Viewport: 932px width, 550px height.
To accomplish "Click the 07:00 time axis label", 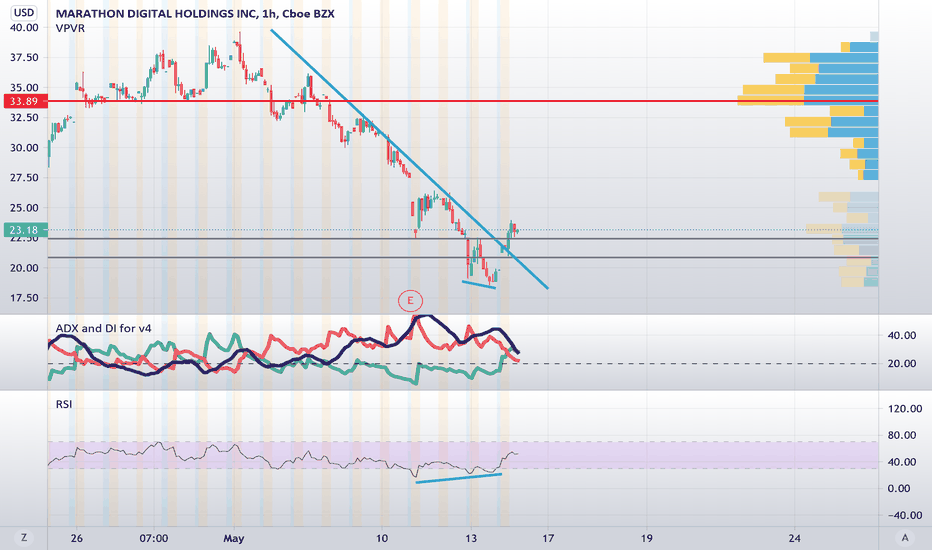I will [153, 539].
